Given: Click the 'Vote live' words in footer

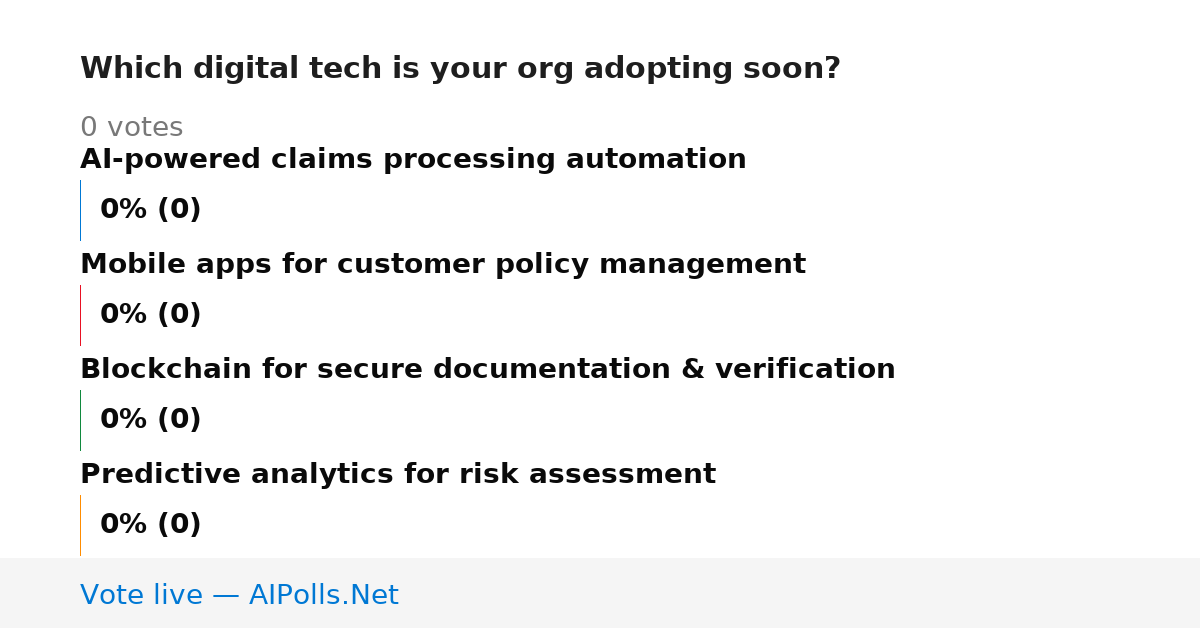Looking at the screenshot, I should (141, 595).
